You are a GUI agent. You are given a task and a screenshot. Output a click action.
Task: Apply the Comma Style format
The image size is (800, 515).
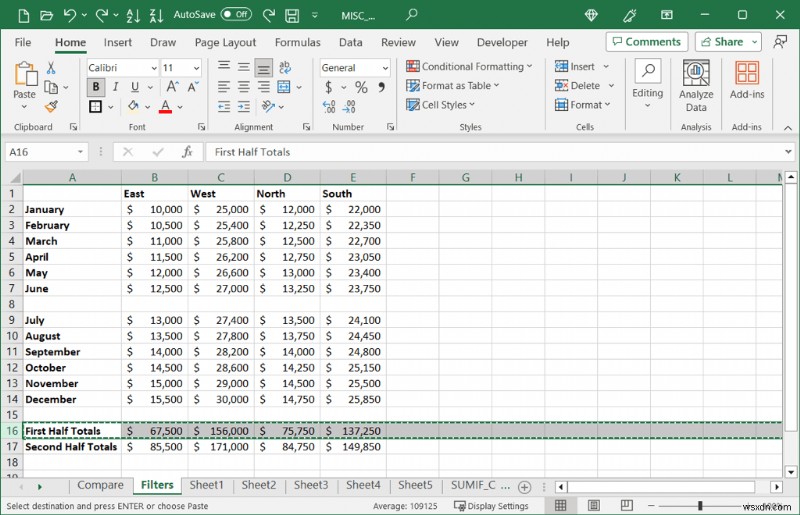[x=382, y=87]
